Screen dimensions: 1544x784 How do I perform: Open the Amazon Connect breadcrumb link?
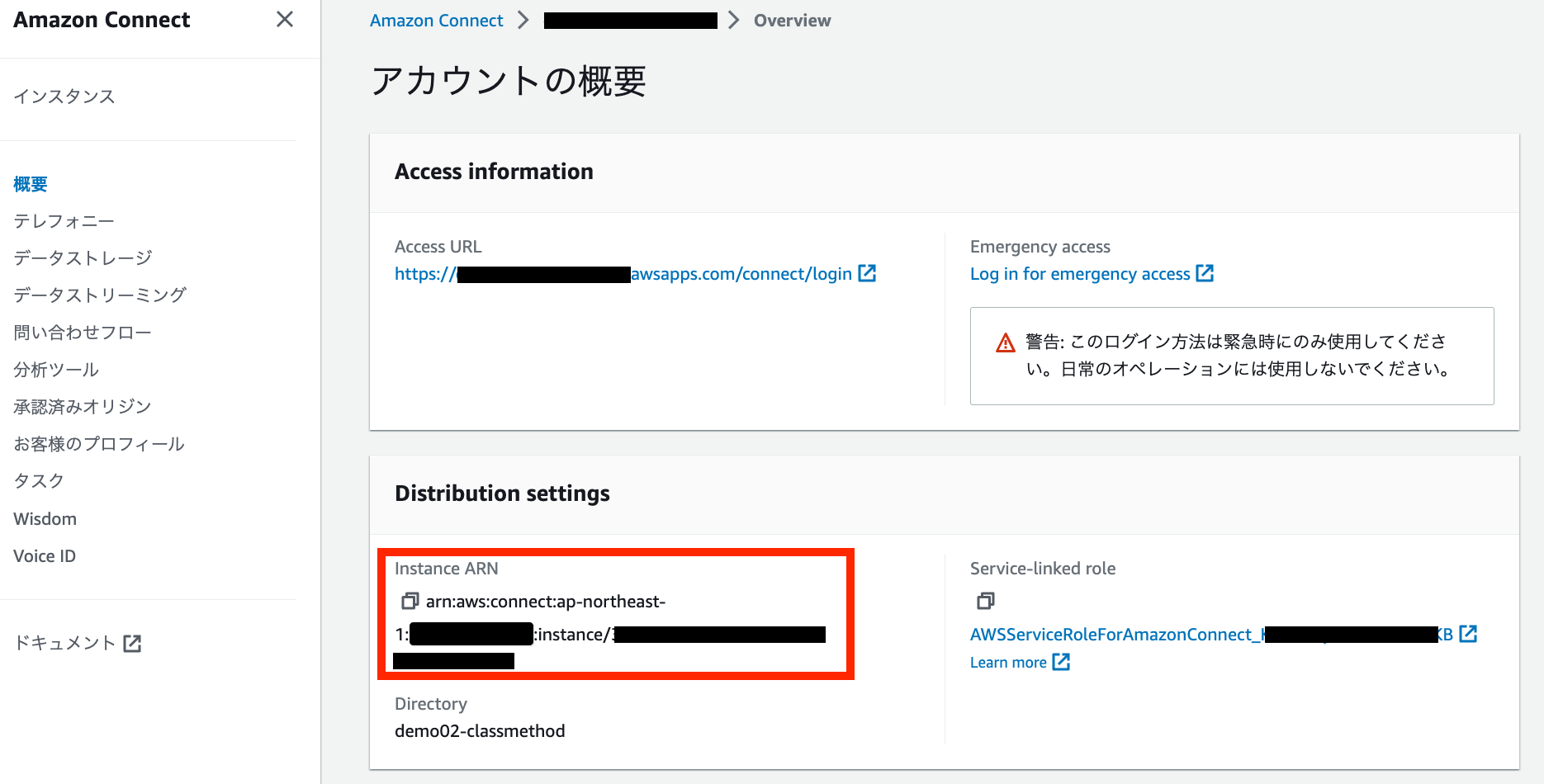pos(437,20)
